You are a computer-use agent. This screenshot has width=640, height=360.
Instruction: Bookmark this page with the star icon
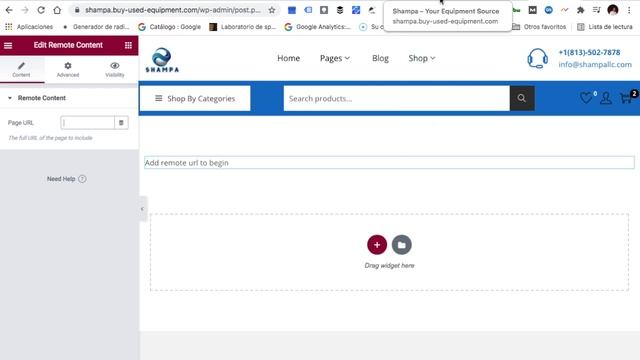tap(272, 10)
